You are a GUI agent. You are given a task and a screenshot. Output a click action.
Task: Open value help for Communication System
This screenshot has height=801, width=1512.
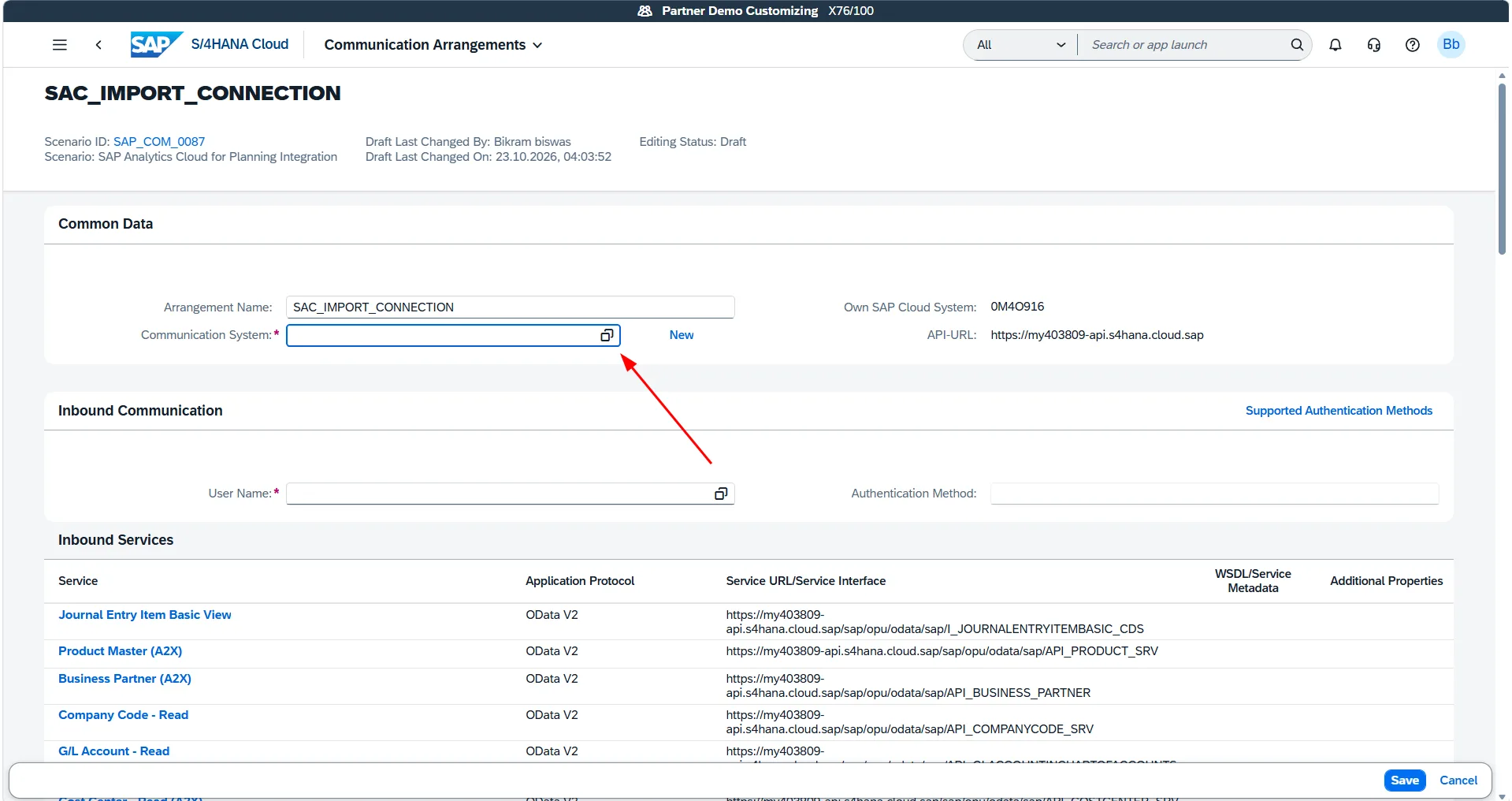pos(607,335)
